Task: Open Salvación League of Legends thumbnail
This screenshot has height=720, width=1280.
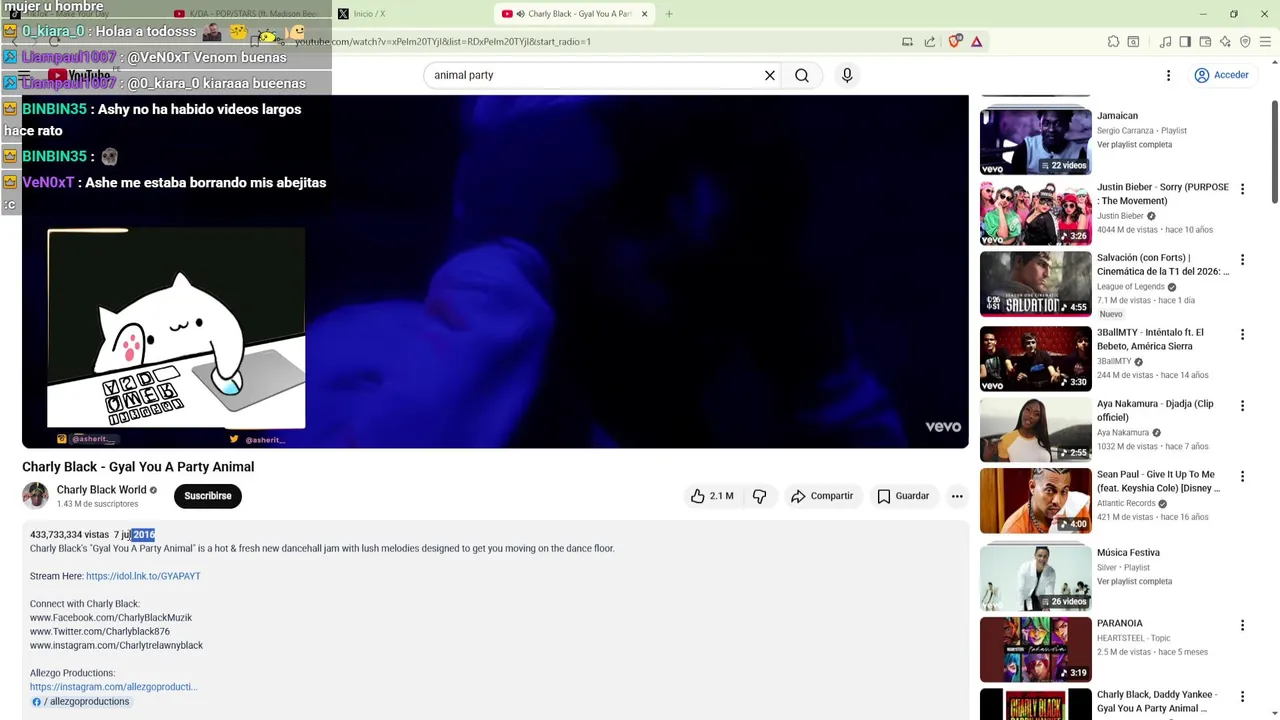Action: point(1035,284)
